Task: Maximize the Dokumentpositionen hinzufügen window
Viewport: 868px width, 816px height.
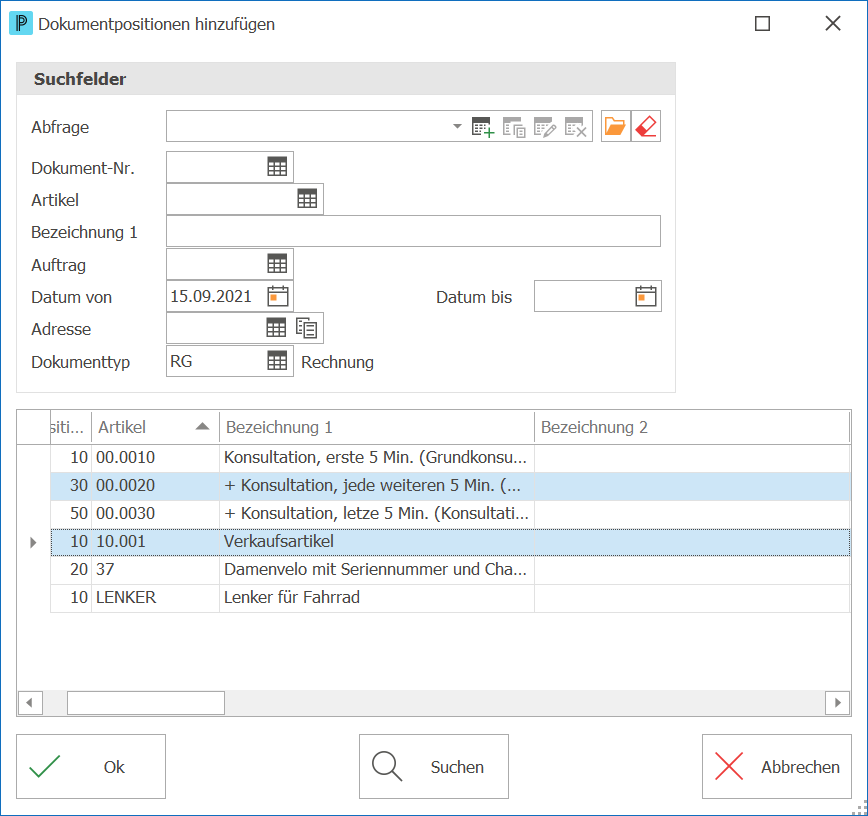Action: (762, 23)
